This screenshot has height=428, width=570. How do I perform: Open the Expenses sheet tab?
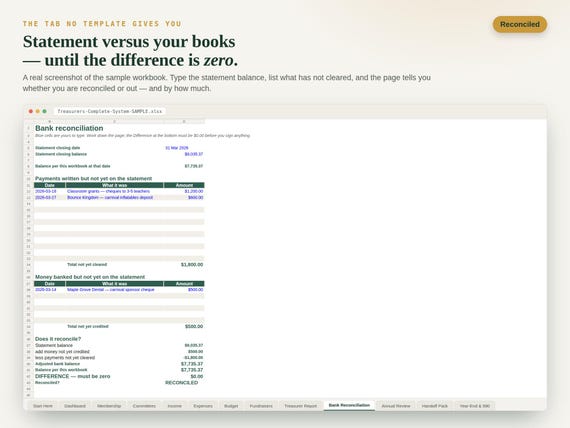pos(203,406)
